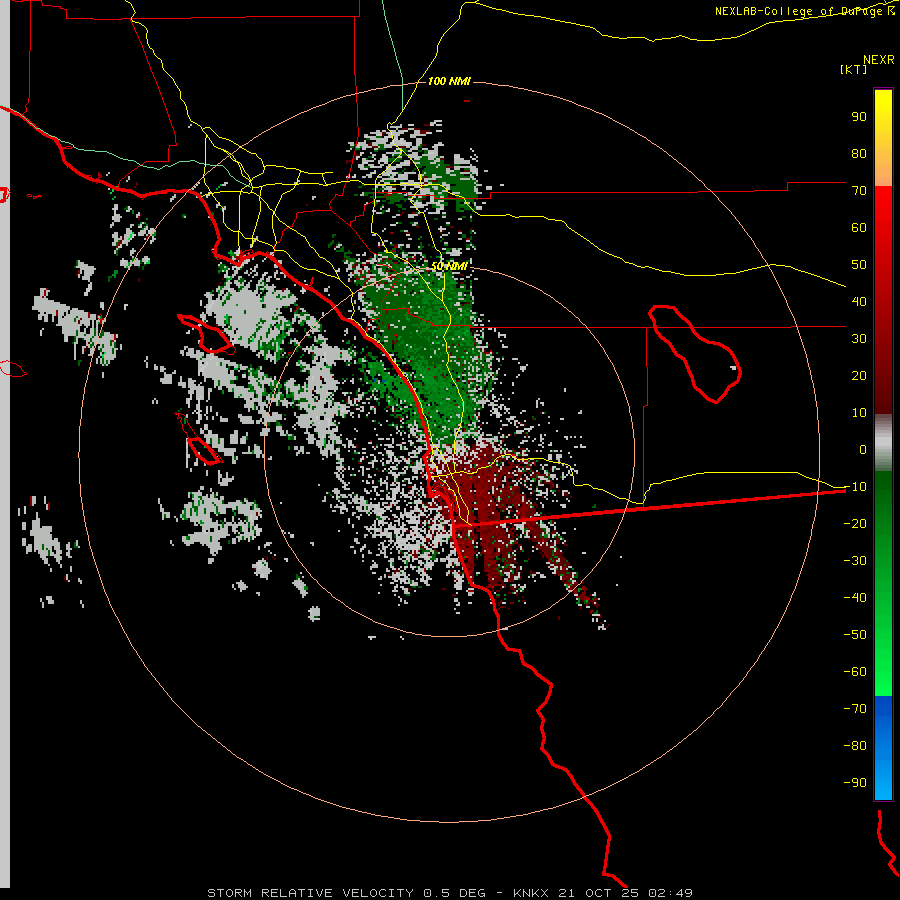The width and height of the screenshot is (900, 900).
Task: Click the red outbound segment of color bar
Action: coord(883,300)
